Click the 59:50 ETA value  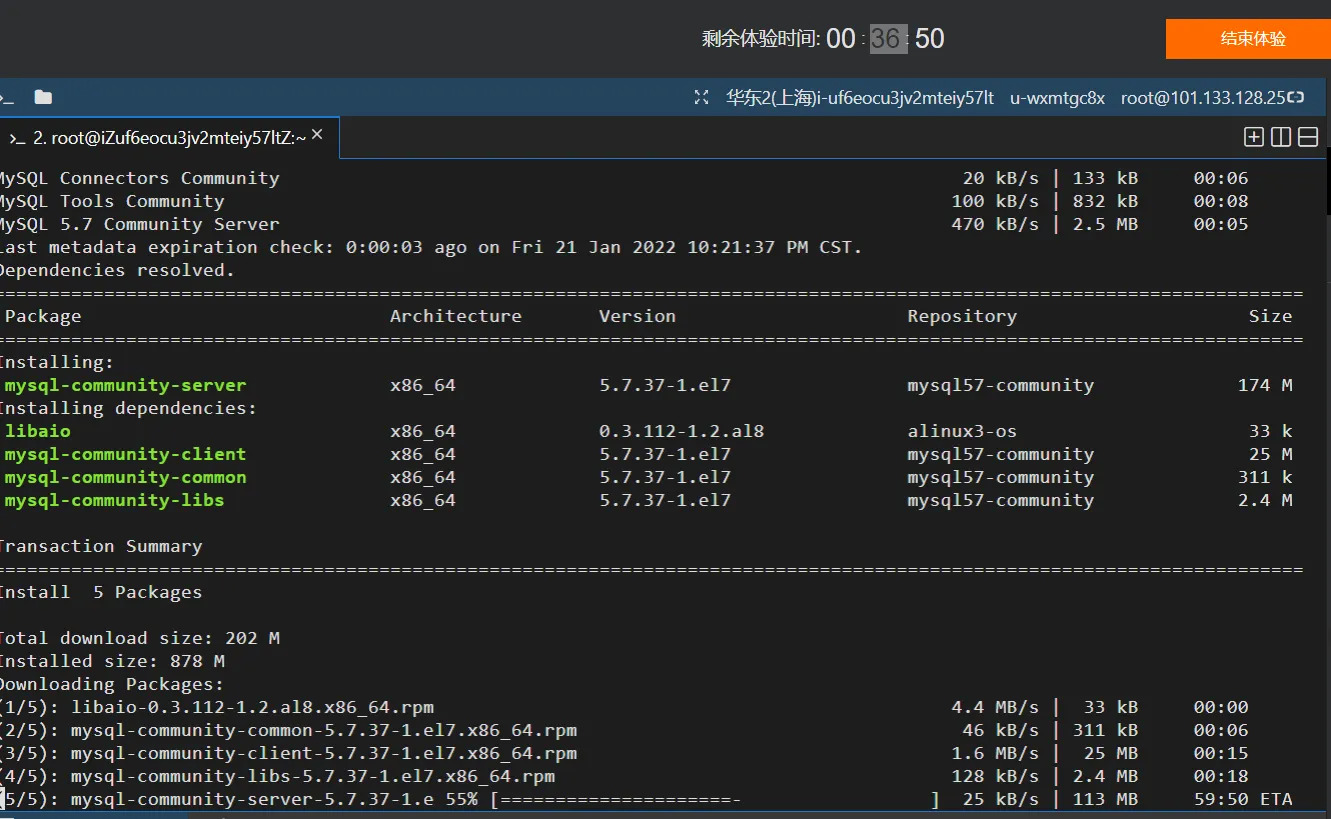point(1243,799)
